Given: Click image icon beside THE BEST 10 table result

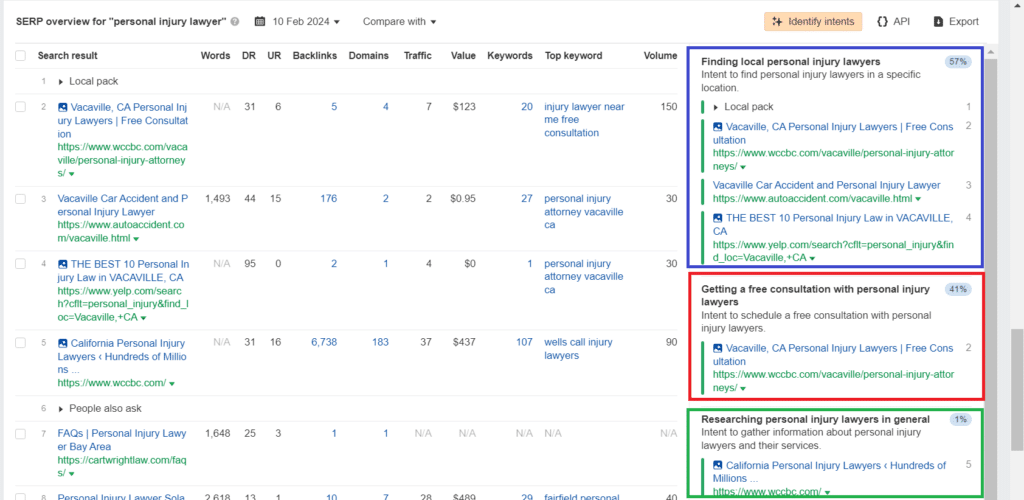Looking at the screenshot, I should coord(63,264).
